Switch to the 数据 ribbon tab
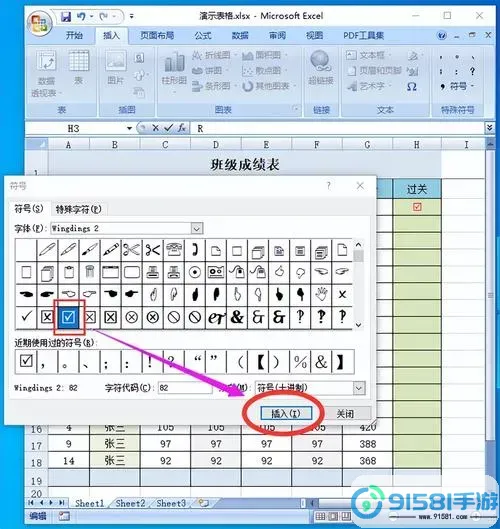The height and width of the screenshot is (529, 500). (240, 35)
